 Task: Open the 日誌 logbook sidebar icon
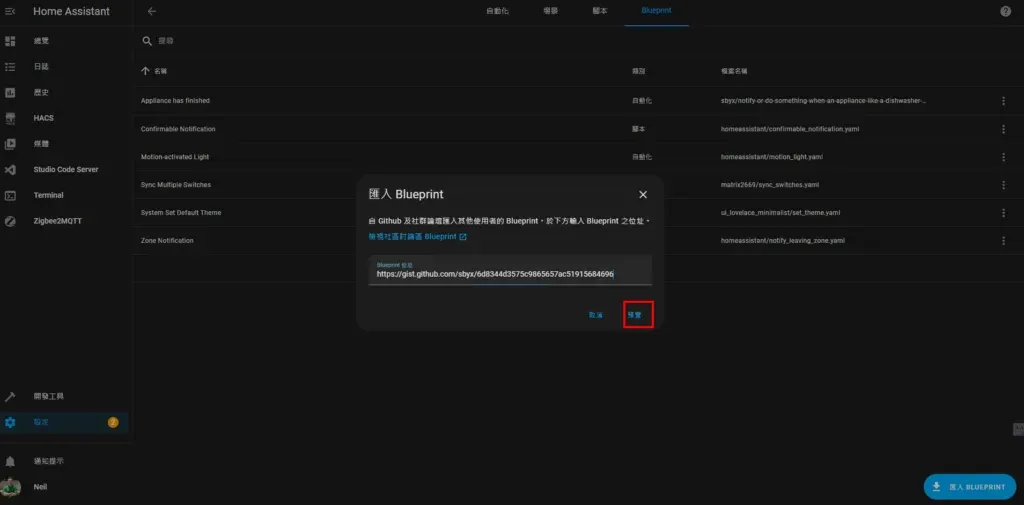pos(10,67)
